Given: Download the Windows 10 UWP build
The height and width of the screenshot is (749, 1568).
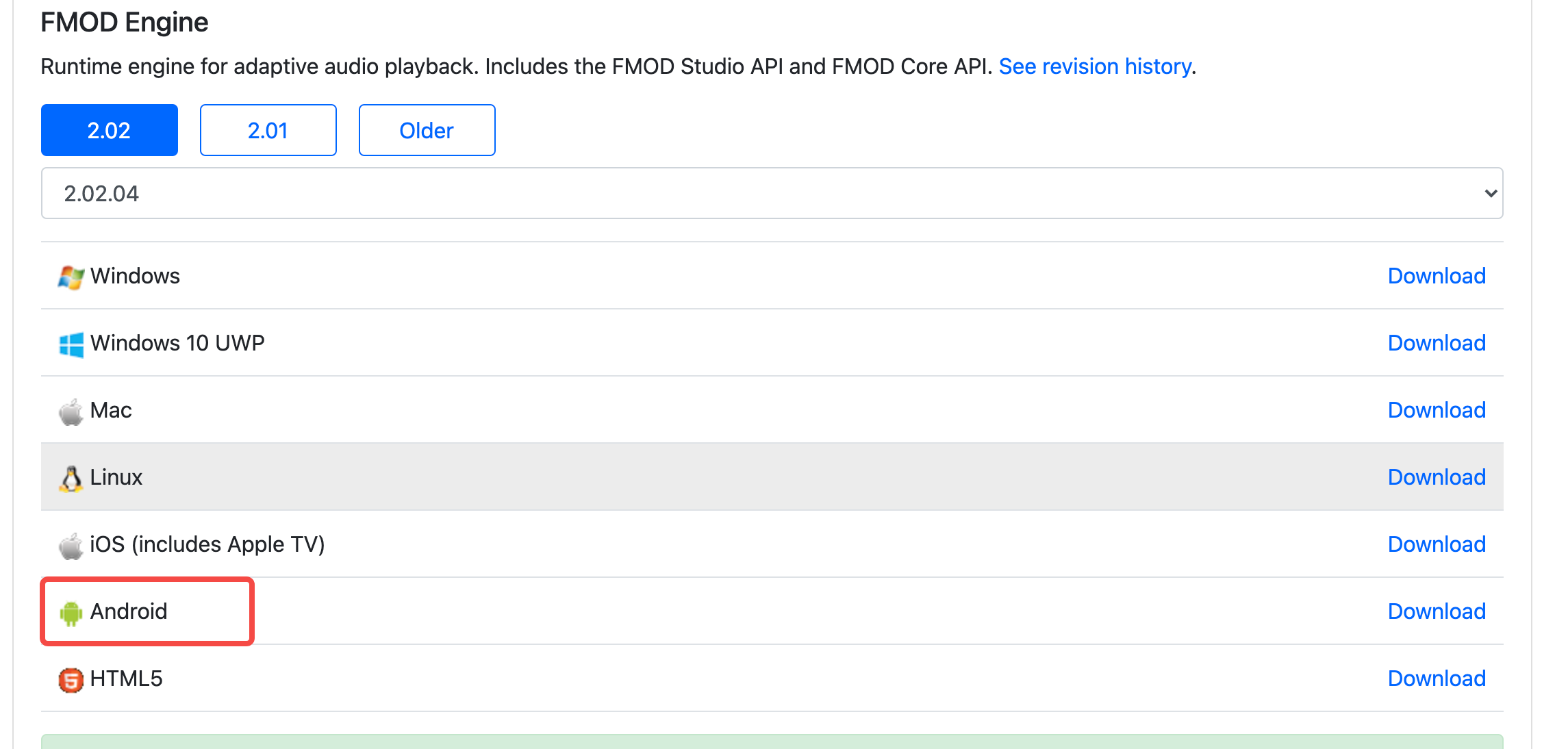Looking at the screenshot, I should point(1436,343).
